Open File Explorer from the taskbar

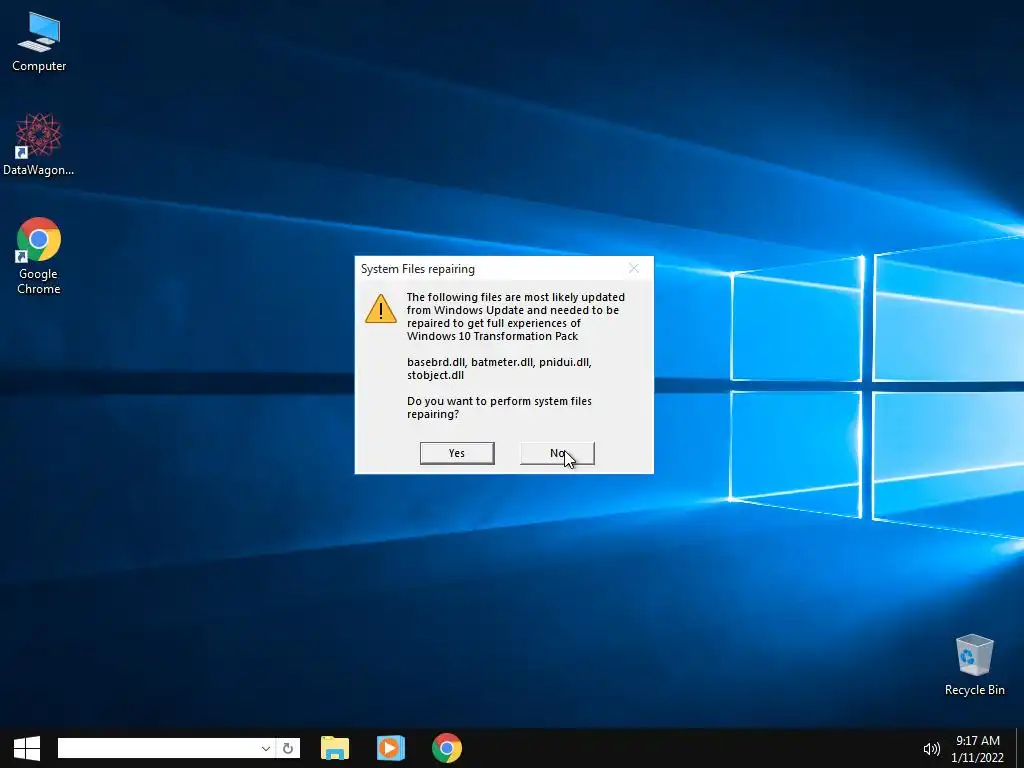coord(335,748)
